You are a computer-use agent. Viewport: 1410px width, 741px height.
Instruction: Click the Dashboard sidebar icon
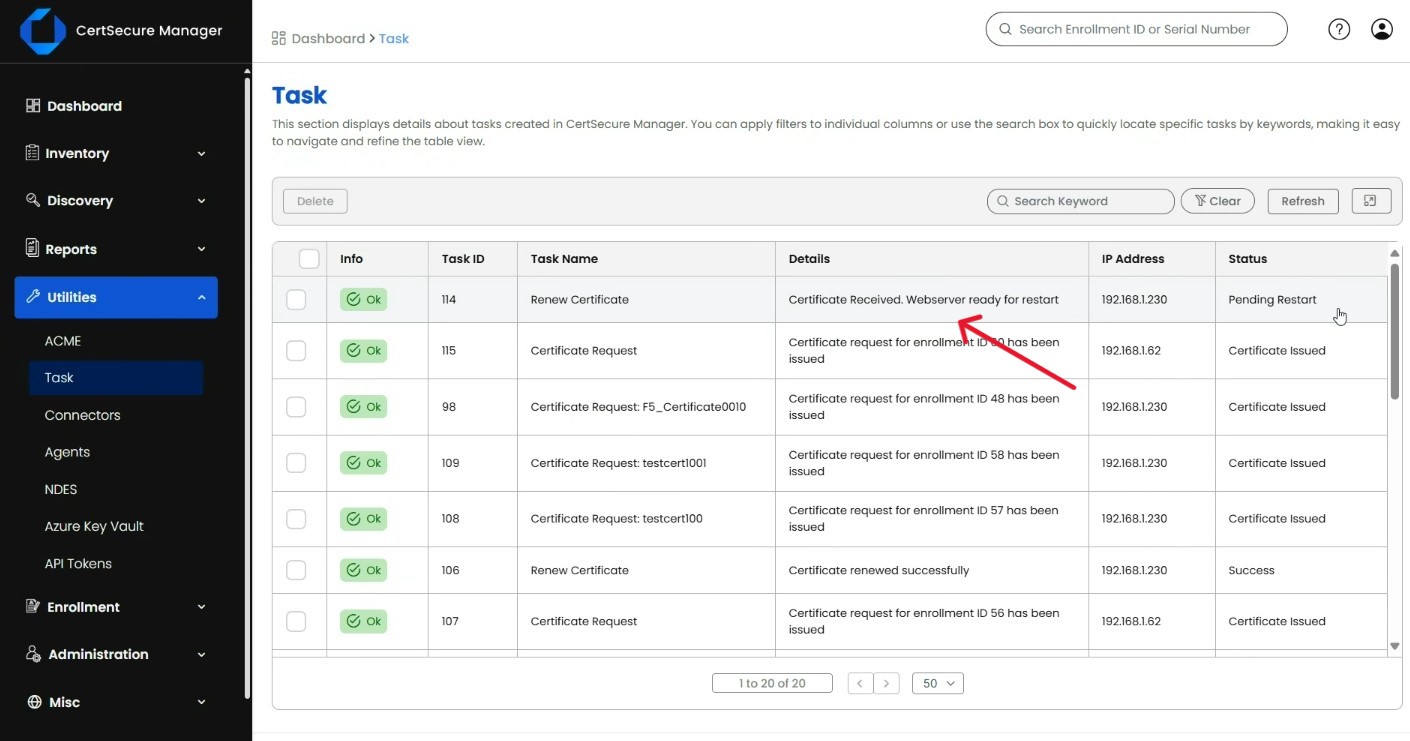[33, 106]
